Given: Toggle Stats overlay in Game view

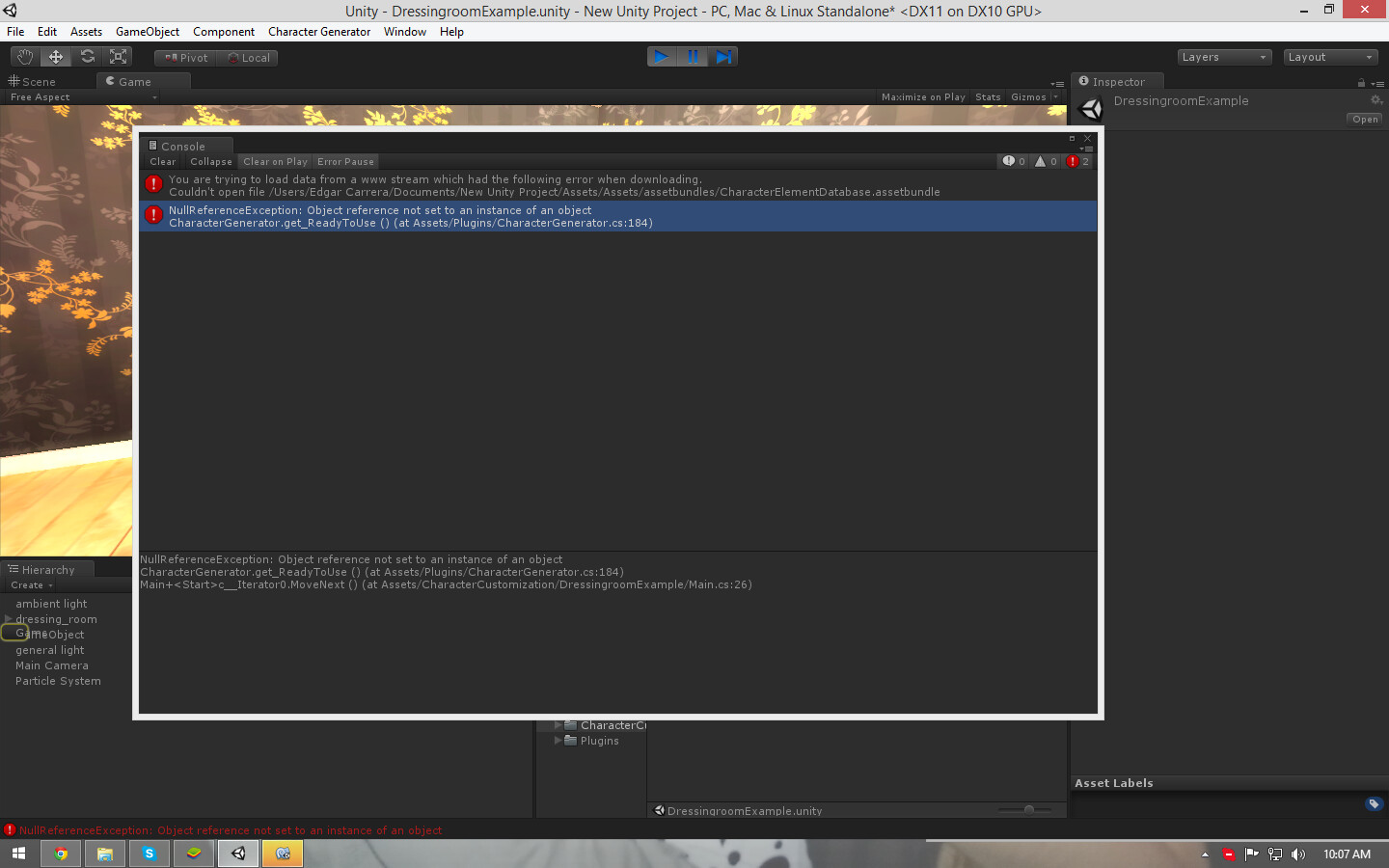Looking at the screenshot, I should click(x=988, y=97).
